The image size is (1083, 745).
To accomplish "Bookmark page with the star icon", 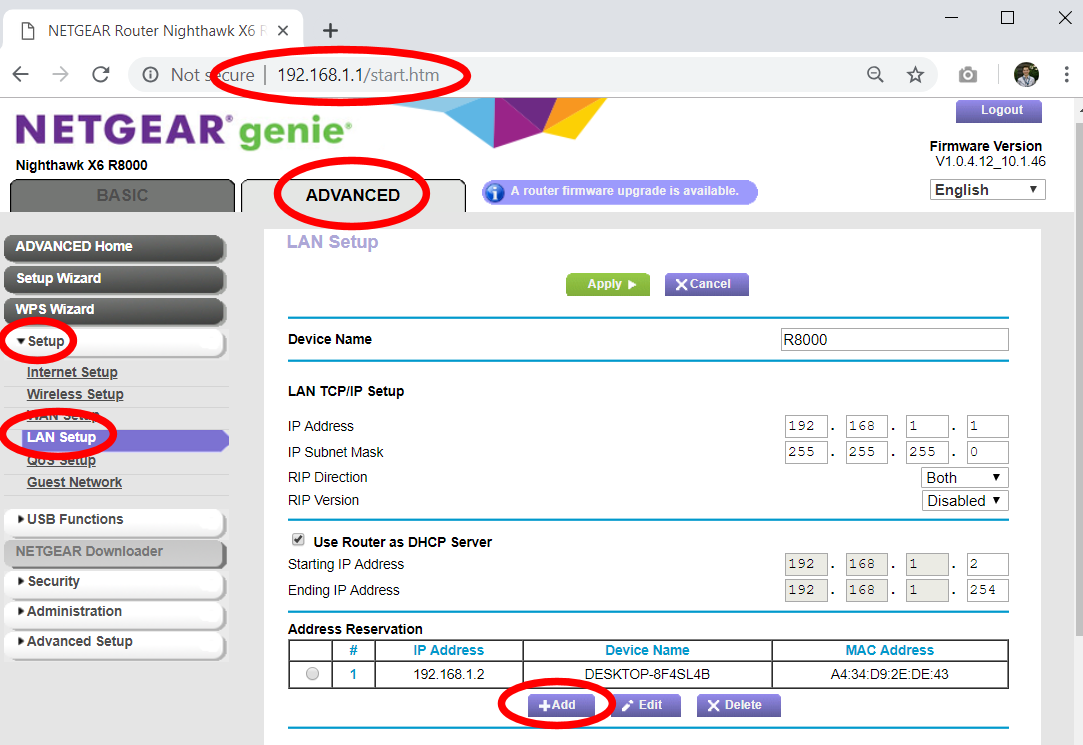I will point(915,75).
